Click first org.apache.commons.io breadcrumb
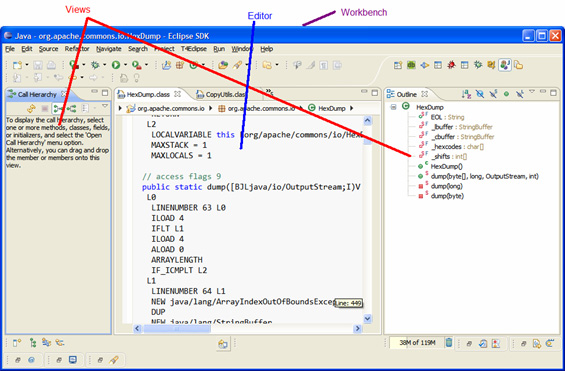Viewport: 565px width, 371px height. 166,108
